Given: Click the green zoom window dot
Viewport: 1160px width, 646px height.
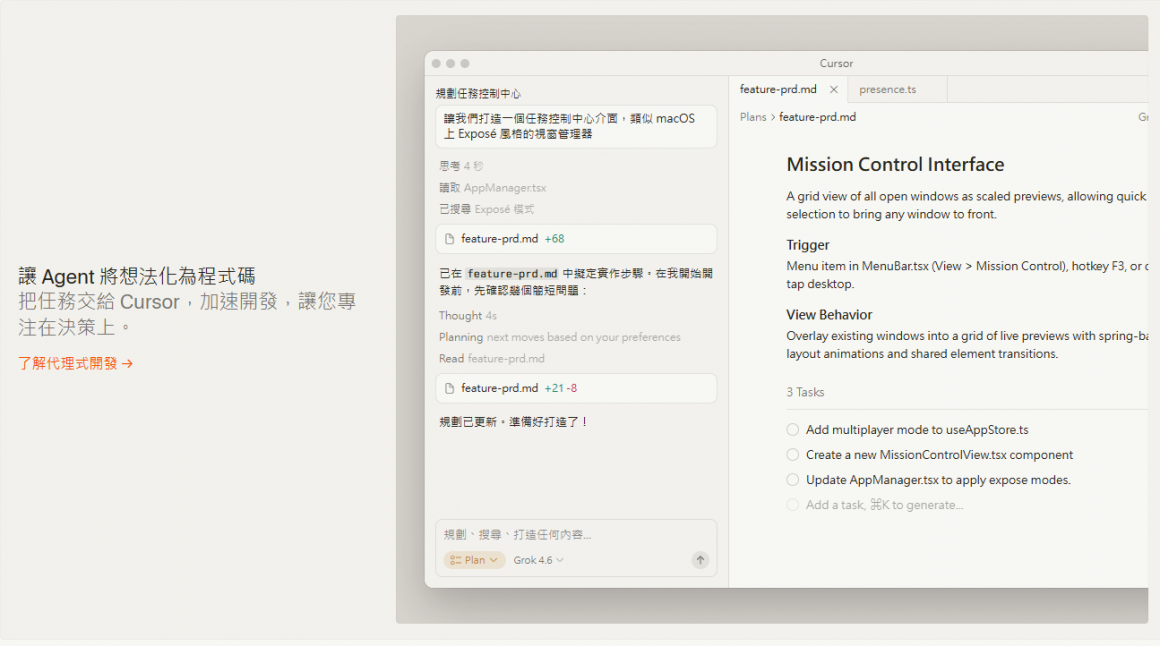Looking at the screenshot, I should click(465, 64).
